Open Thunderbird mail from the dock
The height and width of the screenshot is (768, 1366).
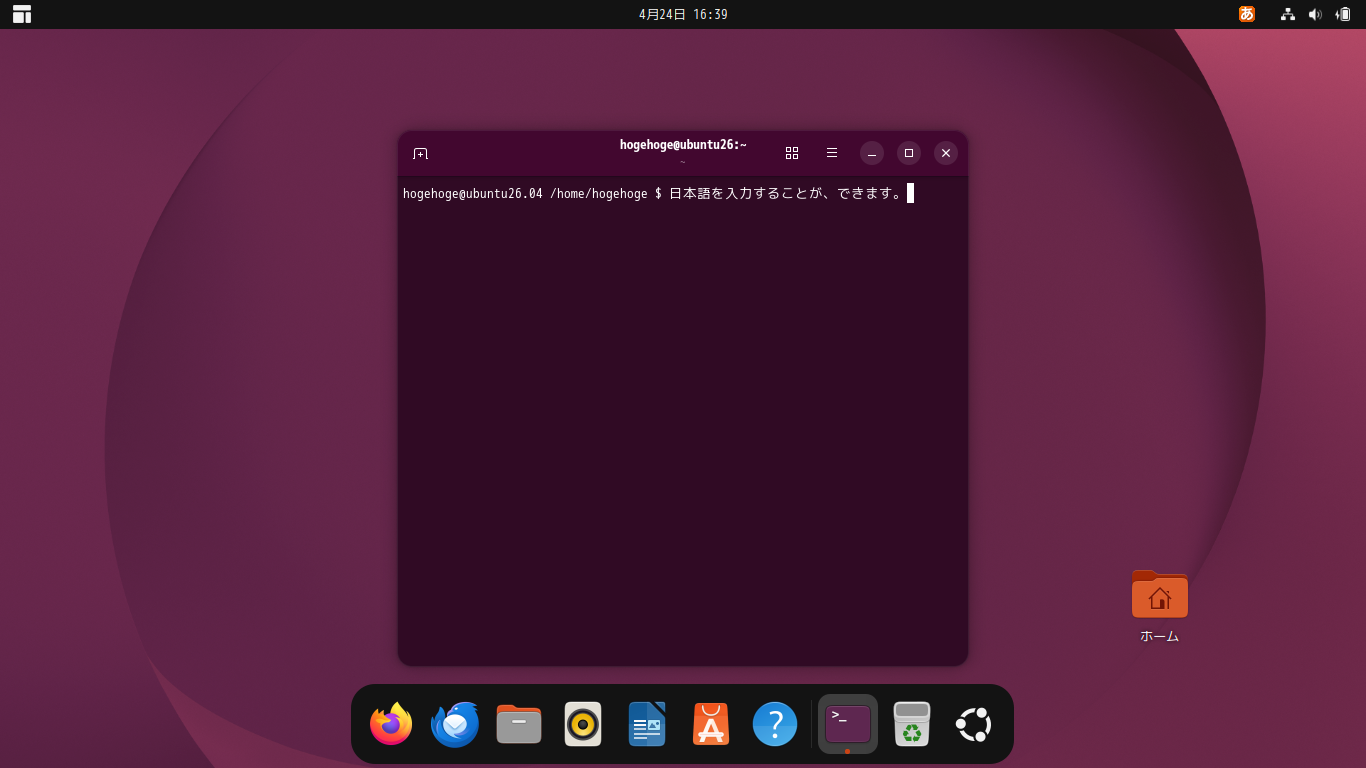pos(455,724)
